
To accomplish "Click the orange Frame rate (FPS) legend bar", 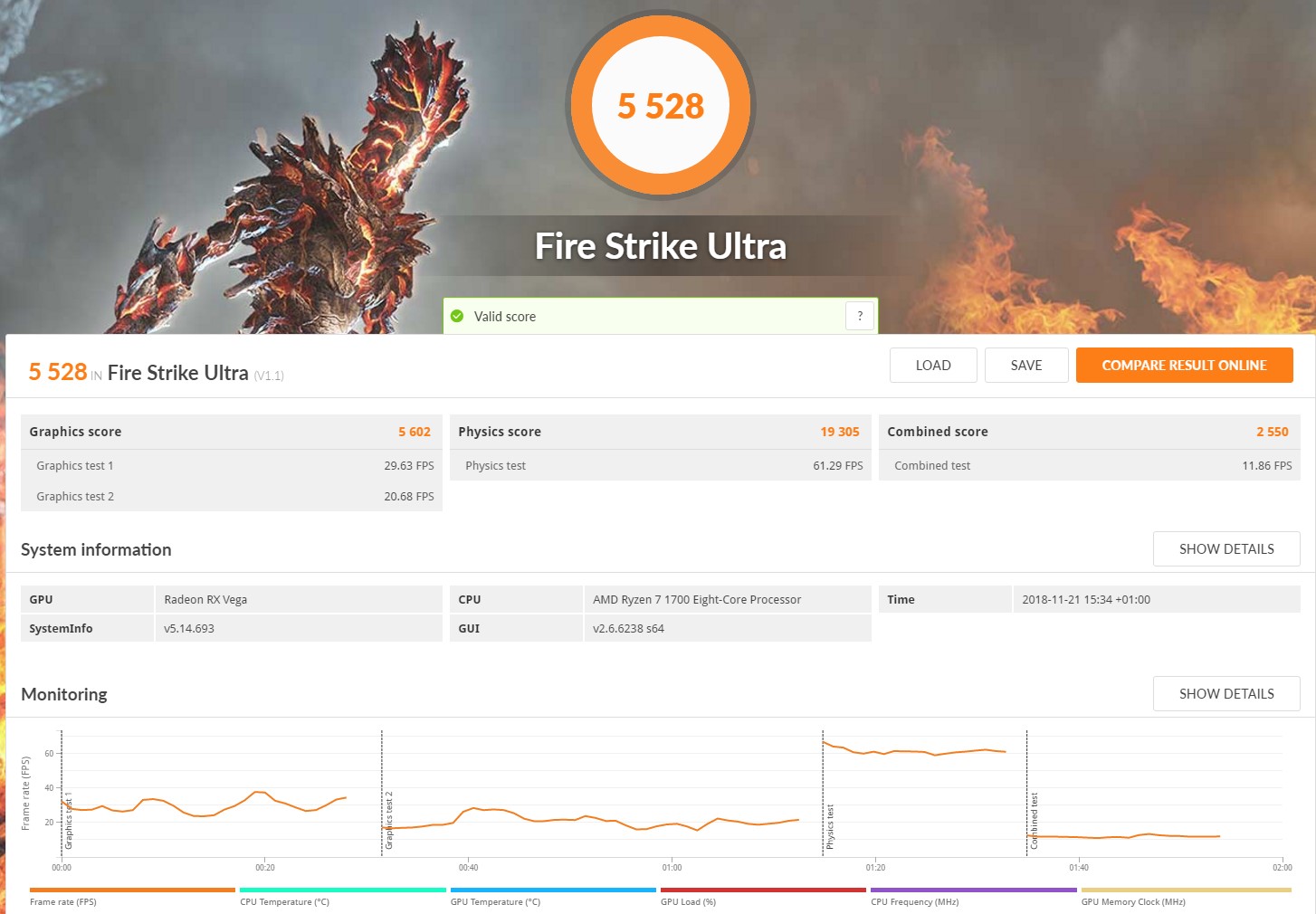I will point(132,890).
